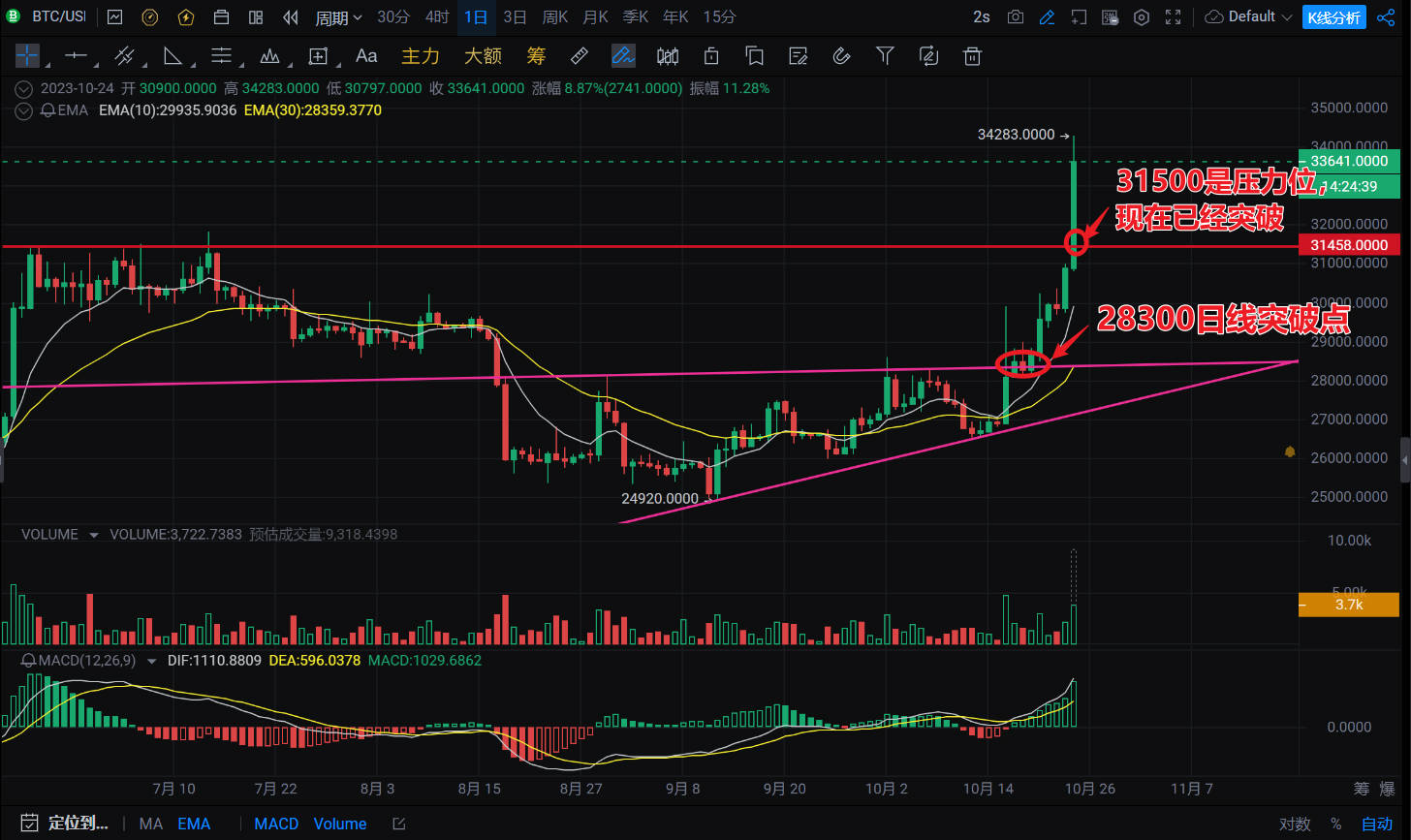Click the add window icon
The image size is (1411, 840).
[x=1079, y=17]
